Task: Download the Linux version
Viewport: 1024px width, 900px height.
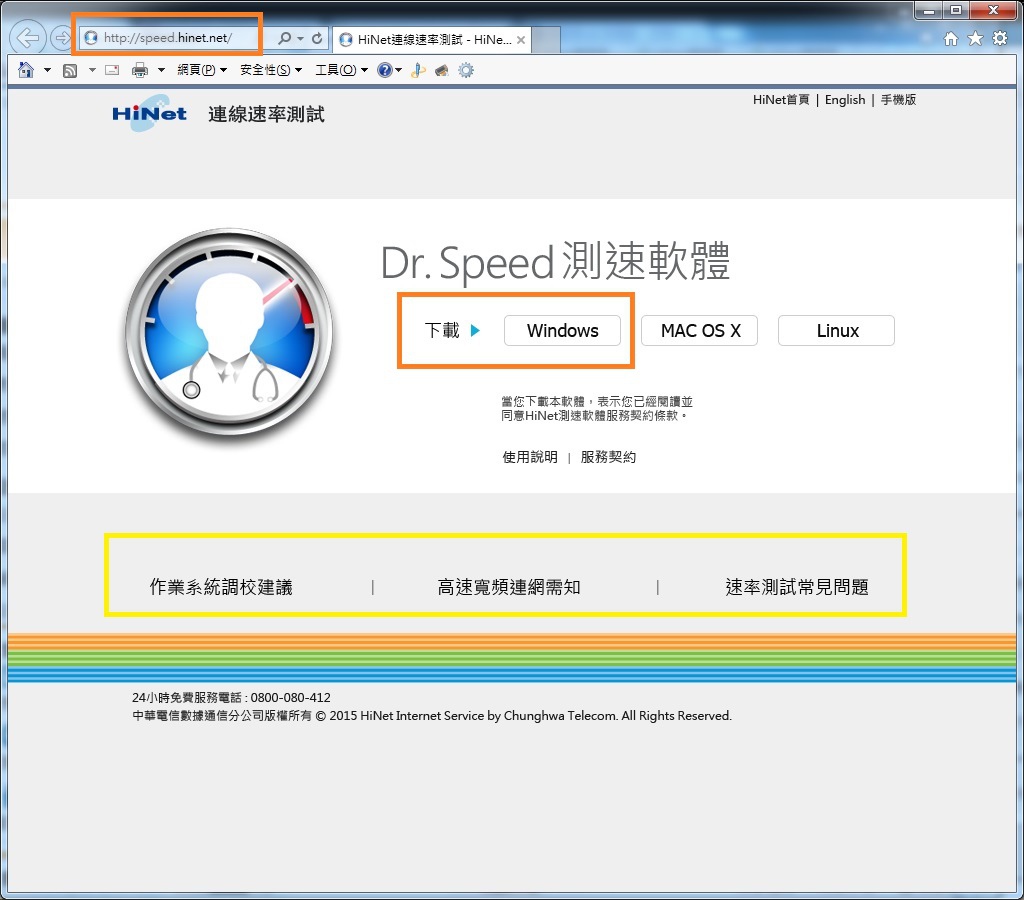Action: click(837, 330)
